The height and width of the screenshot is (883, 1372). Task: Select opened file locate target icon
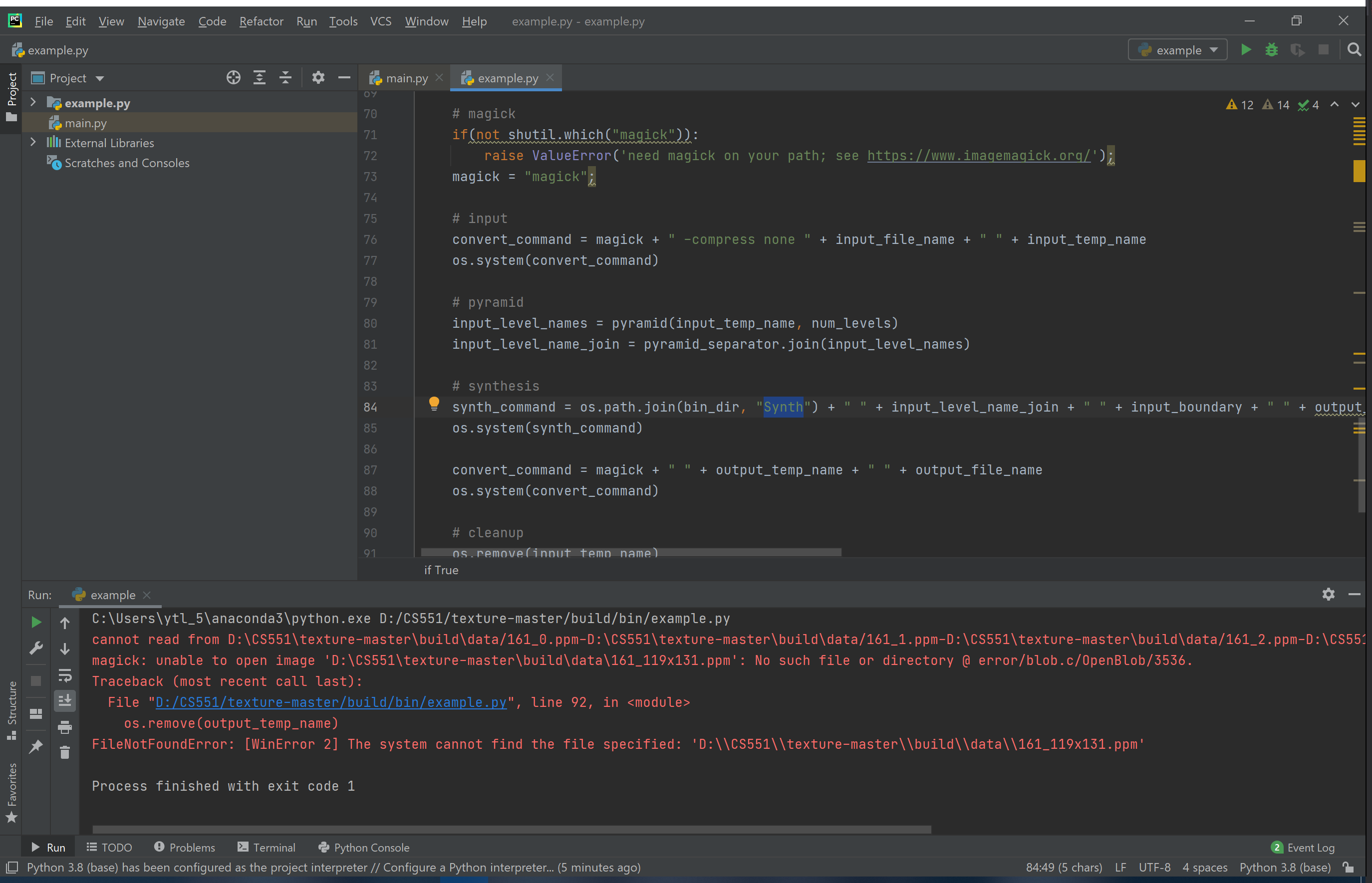click(233, 77)
